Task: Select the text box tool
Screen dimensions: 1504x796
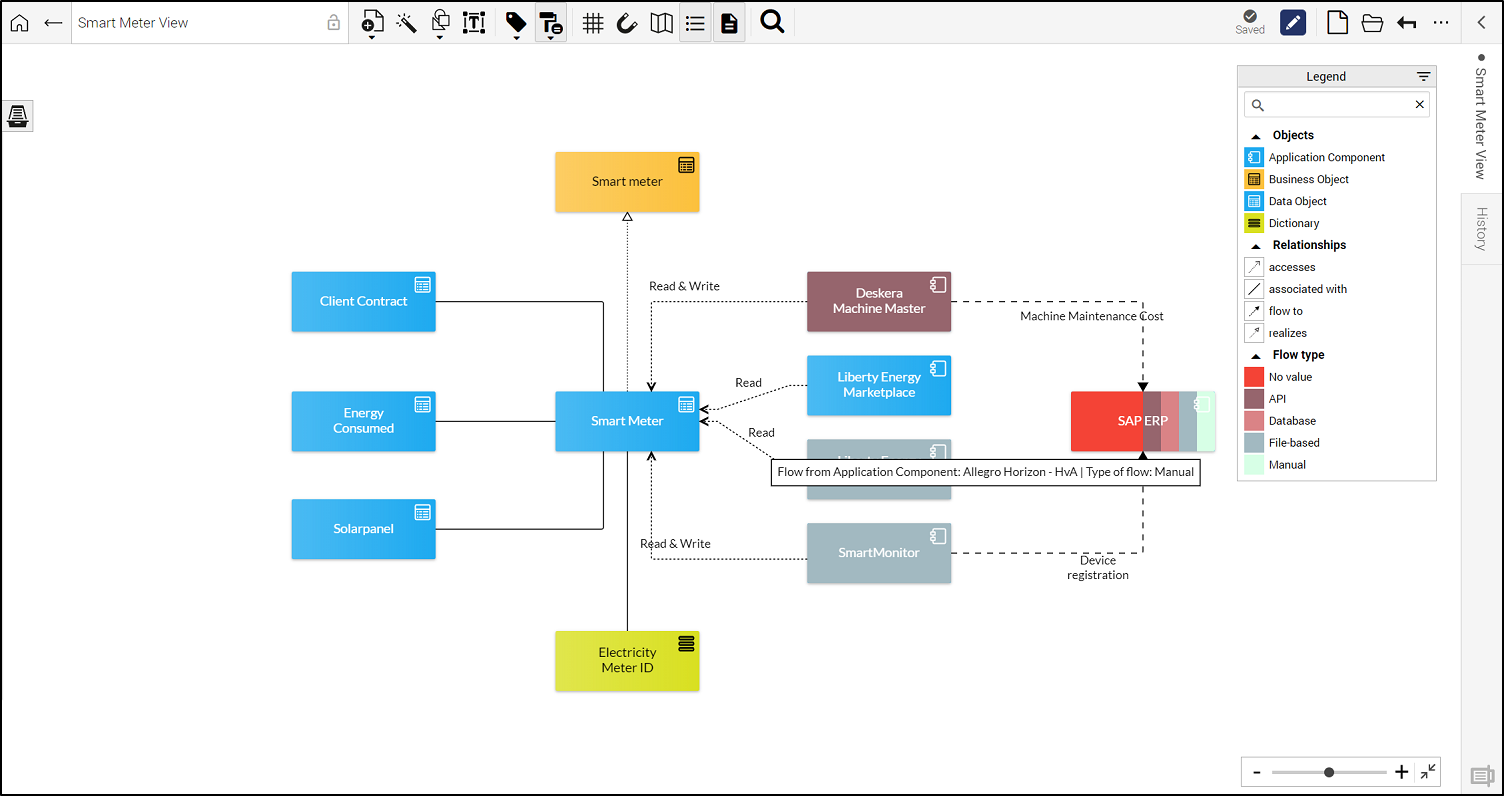Action: (474, 23)
